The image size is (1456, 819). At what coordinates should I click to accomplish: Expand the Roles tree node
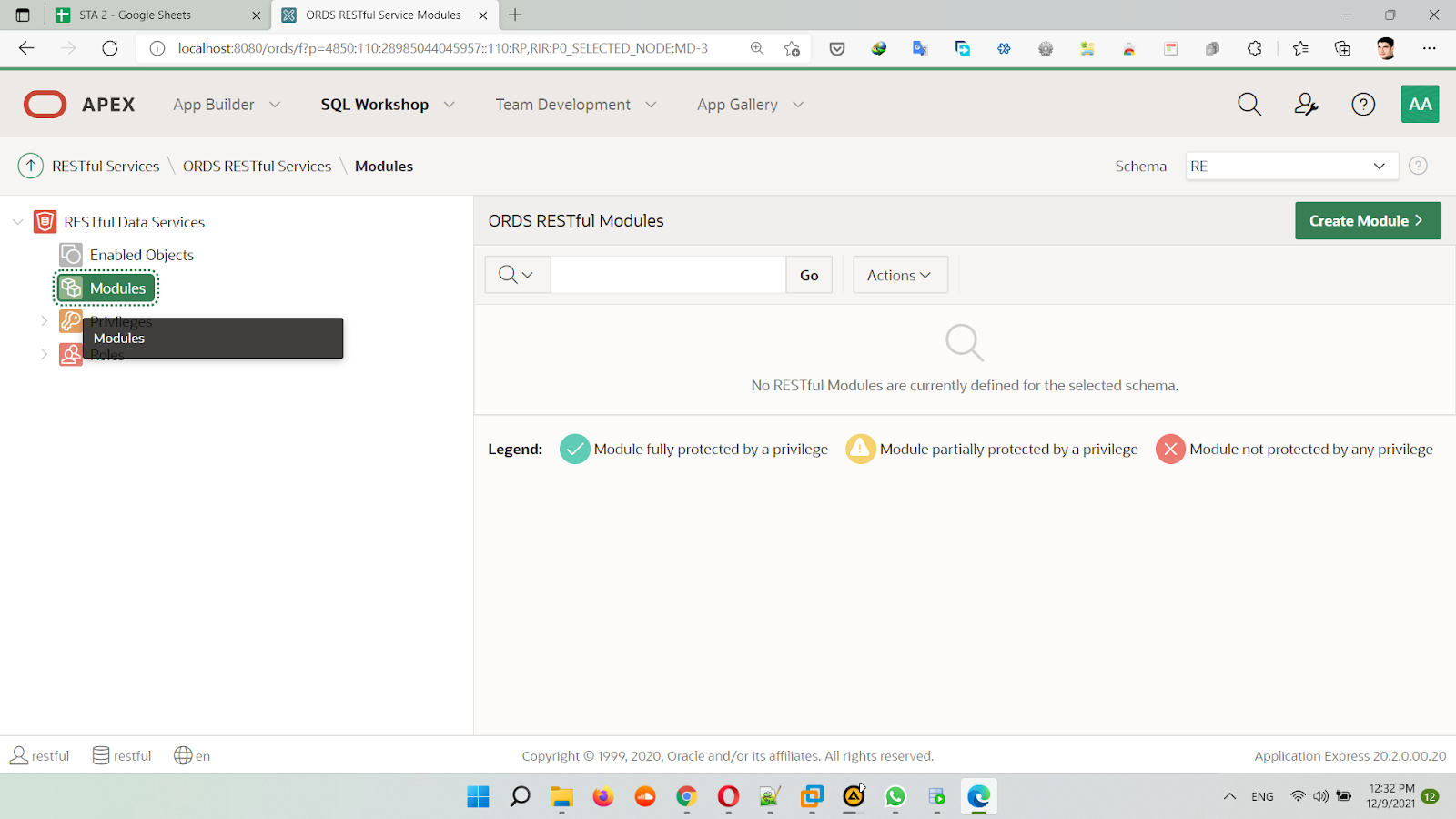click(44, 354)
